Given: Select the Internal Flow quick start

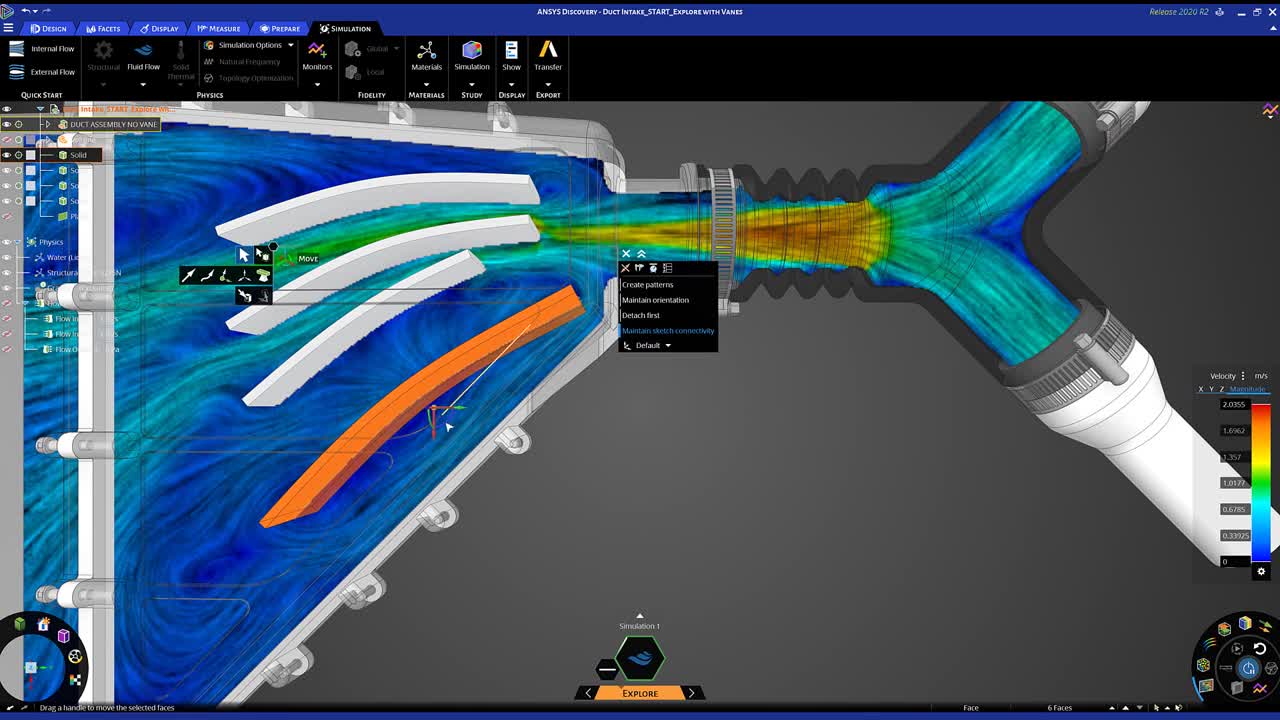Looking at the screenshot, I should pyautogui.click(x=42, y=48).
